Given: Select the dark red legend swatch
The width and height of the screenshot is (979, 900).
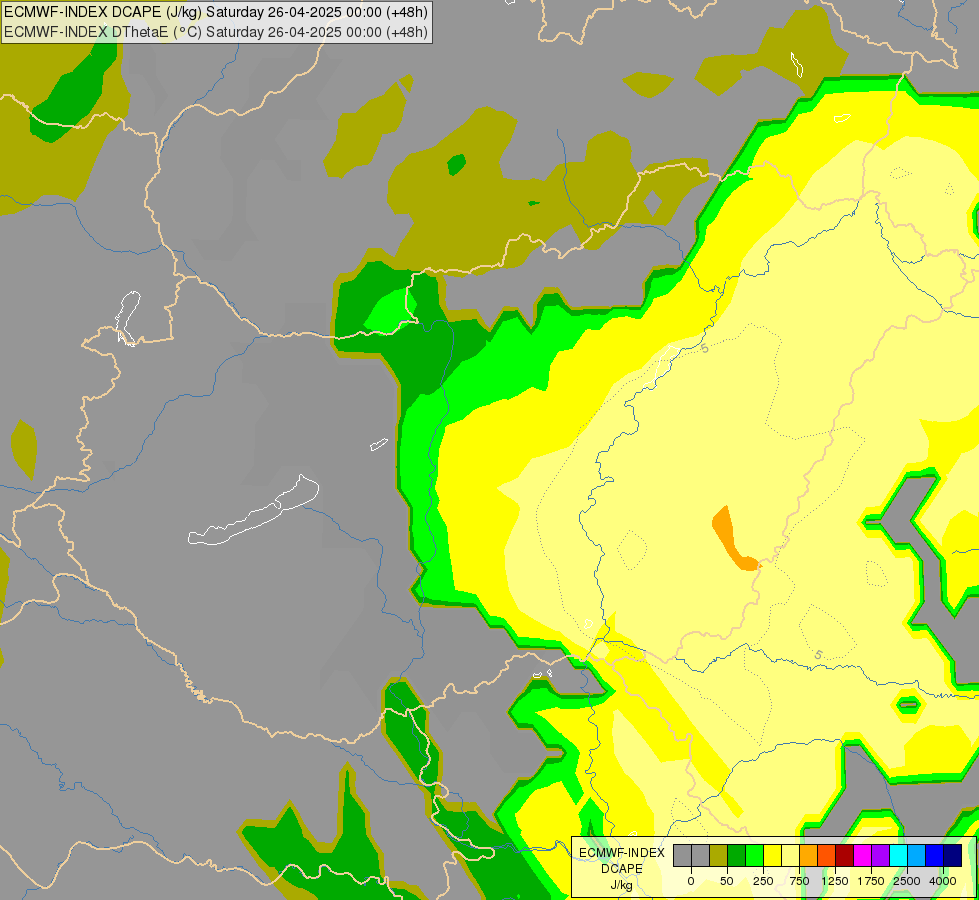Looking at the screenshot, I should coord(844,855).
